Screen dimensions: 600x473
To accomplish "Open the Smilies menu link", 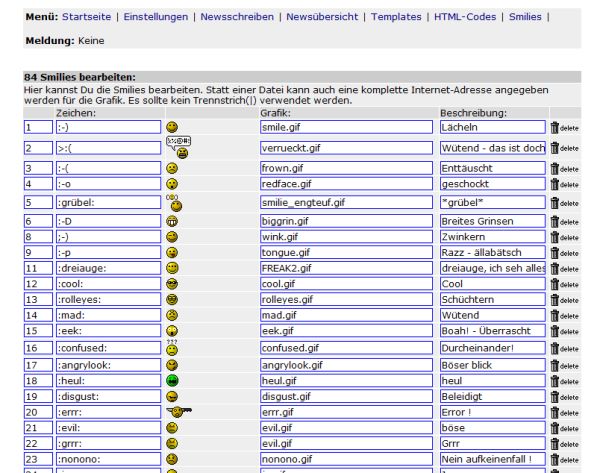I will [525, 17].
